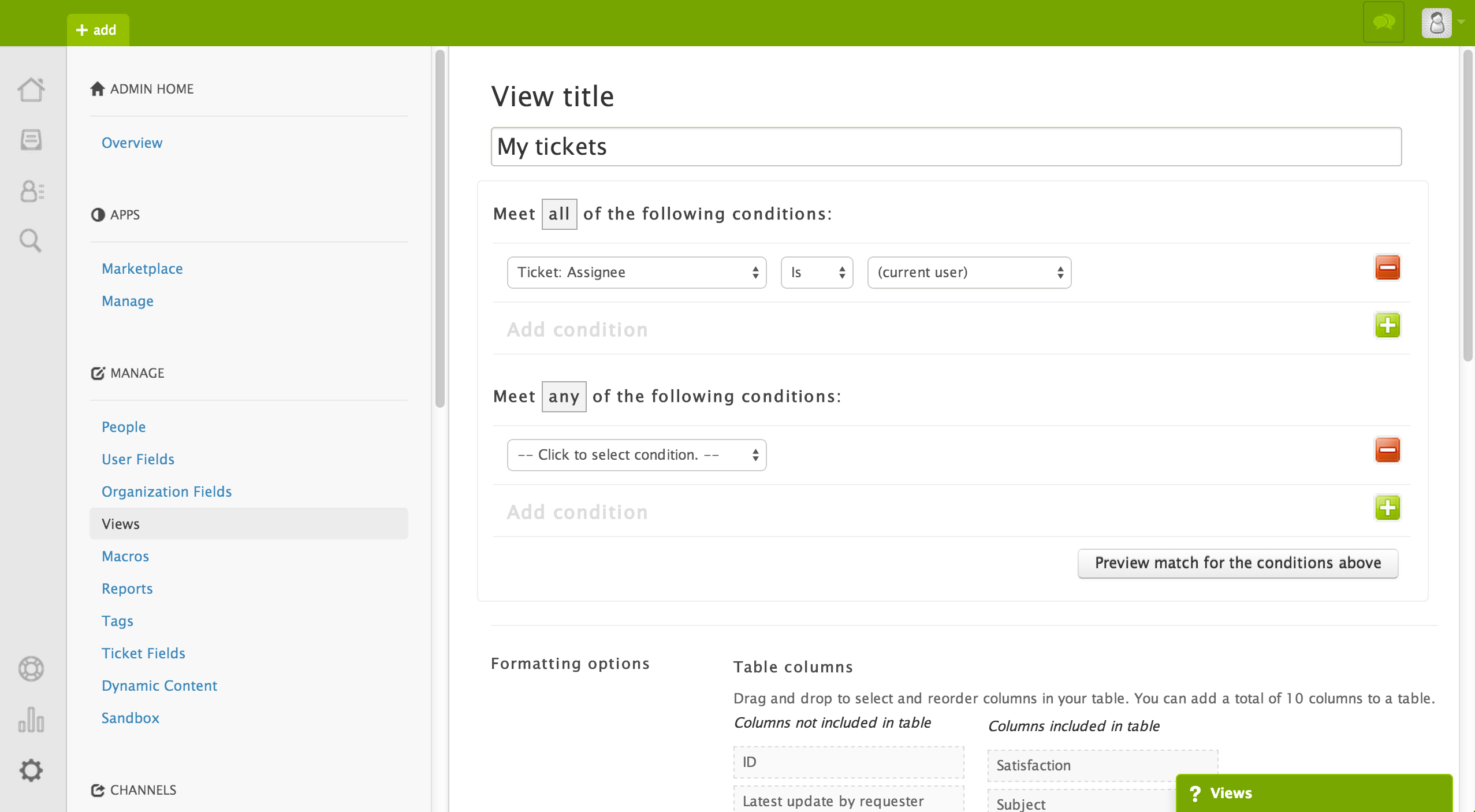Open the customer lists icon in left rail
1475x812 pixels.
point(32,191)
